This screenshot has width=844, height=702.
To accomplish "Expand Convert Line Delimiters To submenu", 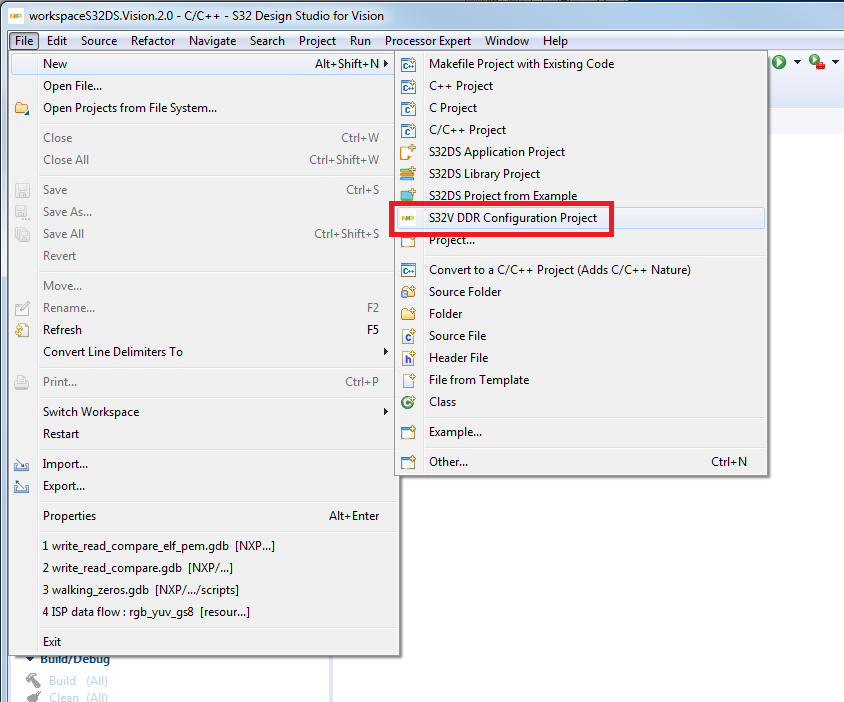I will coord(386,352).
